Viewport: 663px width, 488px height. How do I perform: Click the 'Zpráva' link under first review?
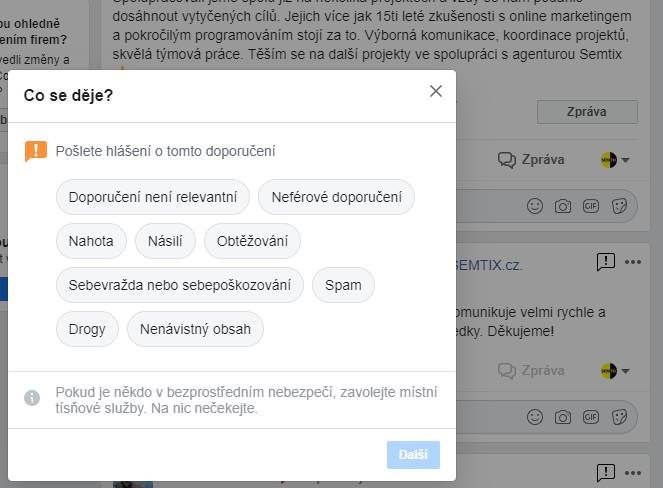pos(543,160)
